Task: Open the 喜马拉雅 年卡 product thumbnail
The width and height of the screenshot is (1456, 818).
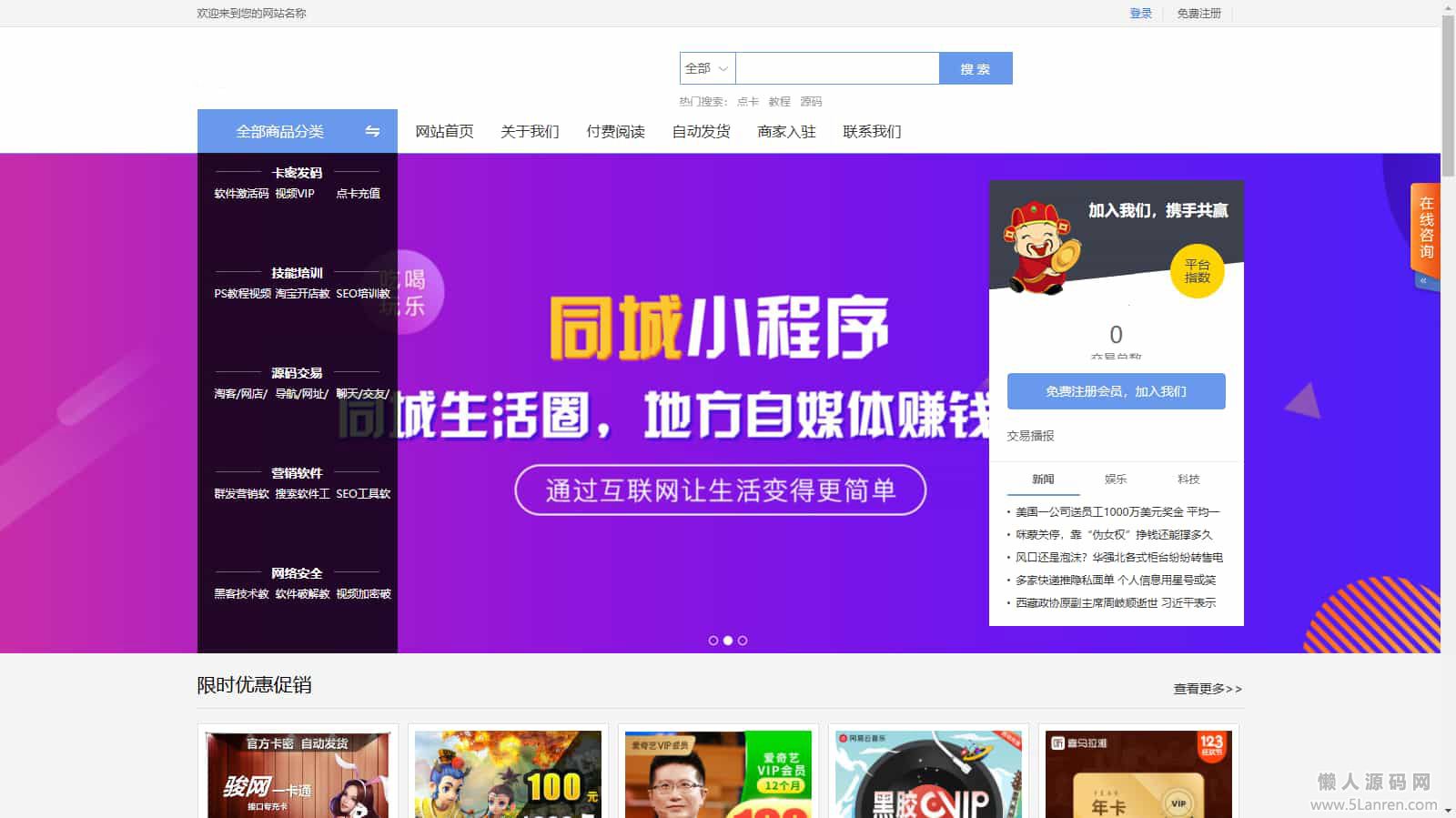Action: tap(1138, 773)
